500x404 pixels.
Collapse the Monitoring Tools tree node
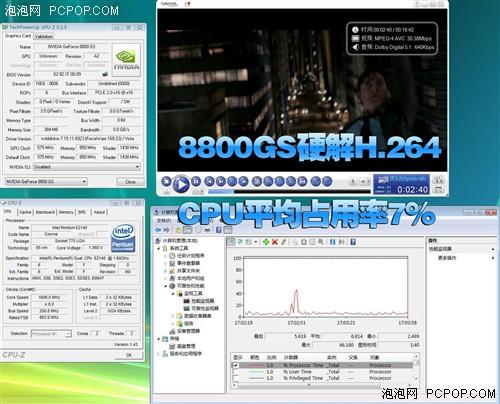coord(173,294)
